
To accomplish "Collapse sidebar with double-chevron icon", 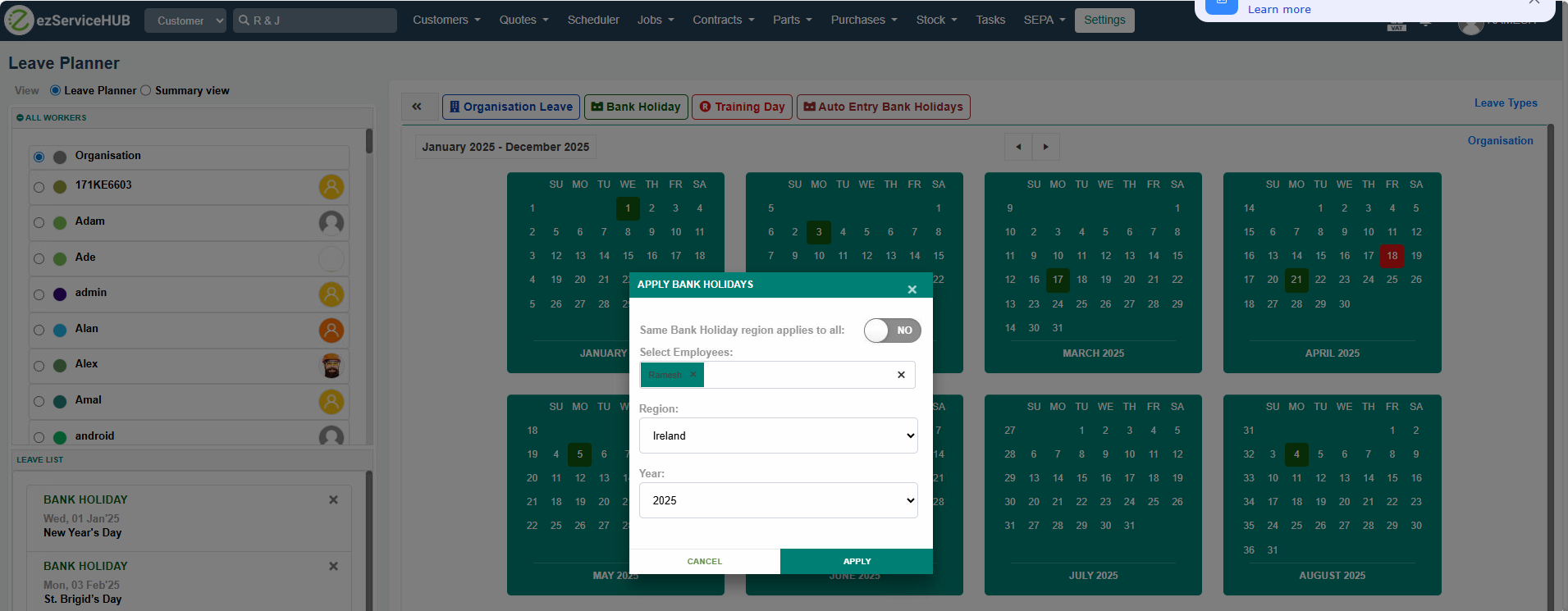I will (x=417, y=107).
